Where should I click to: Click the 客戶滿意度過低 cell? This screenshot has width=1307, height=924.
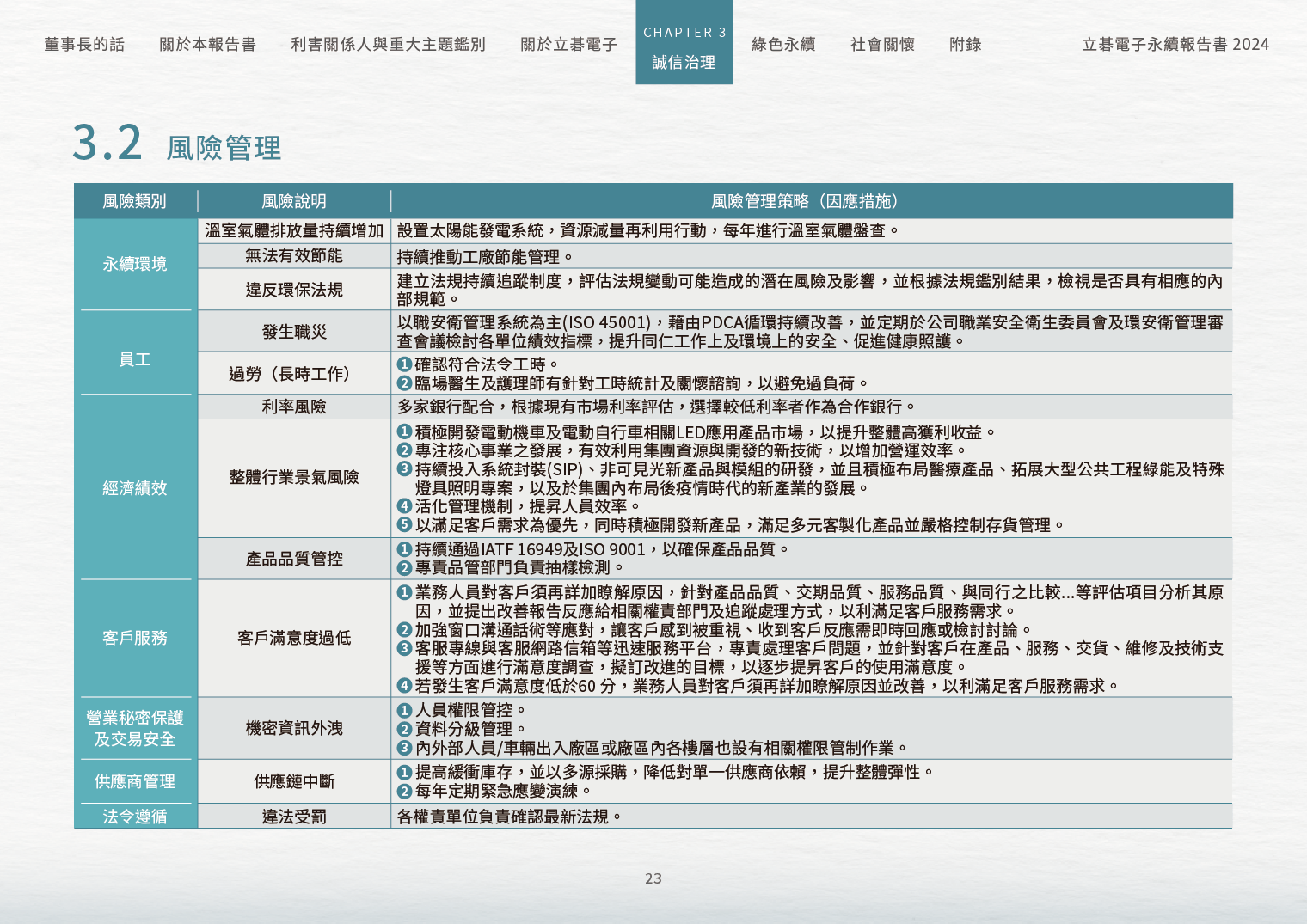pos(294,638)
